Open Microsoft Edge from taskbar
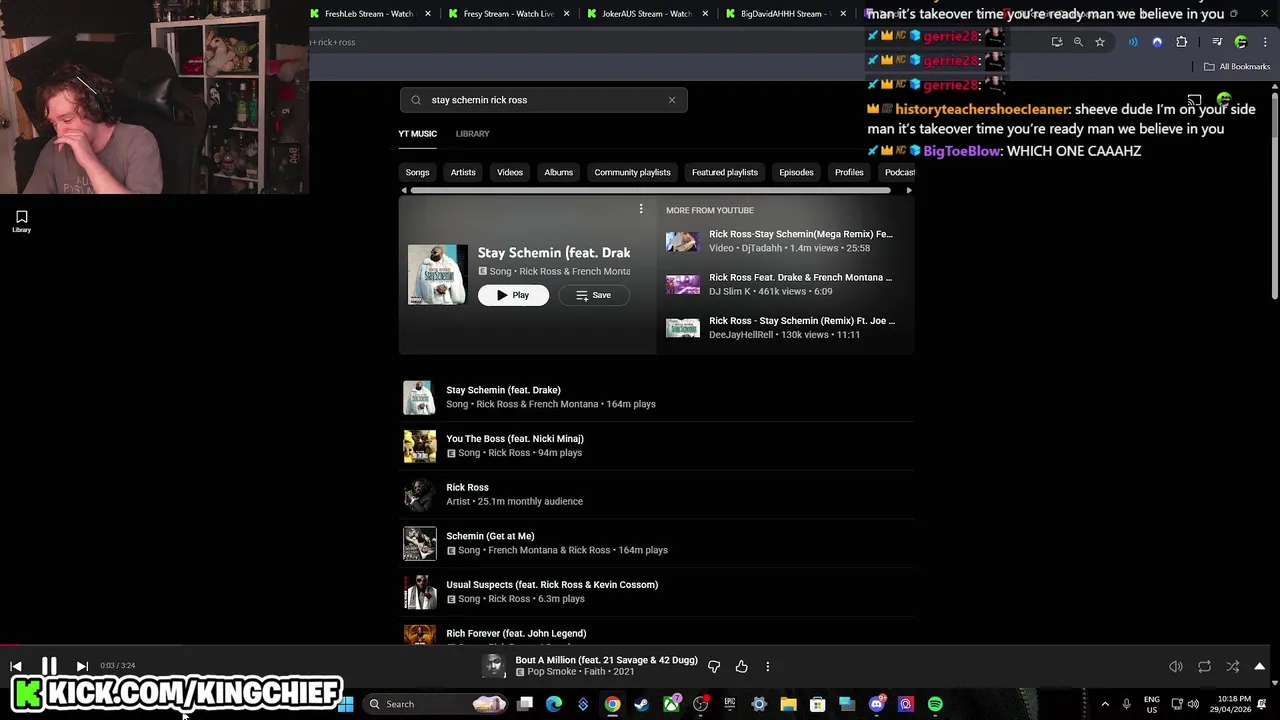The height and width of the screenshot is (720, 1280). tap(554, 704)
